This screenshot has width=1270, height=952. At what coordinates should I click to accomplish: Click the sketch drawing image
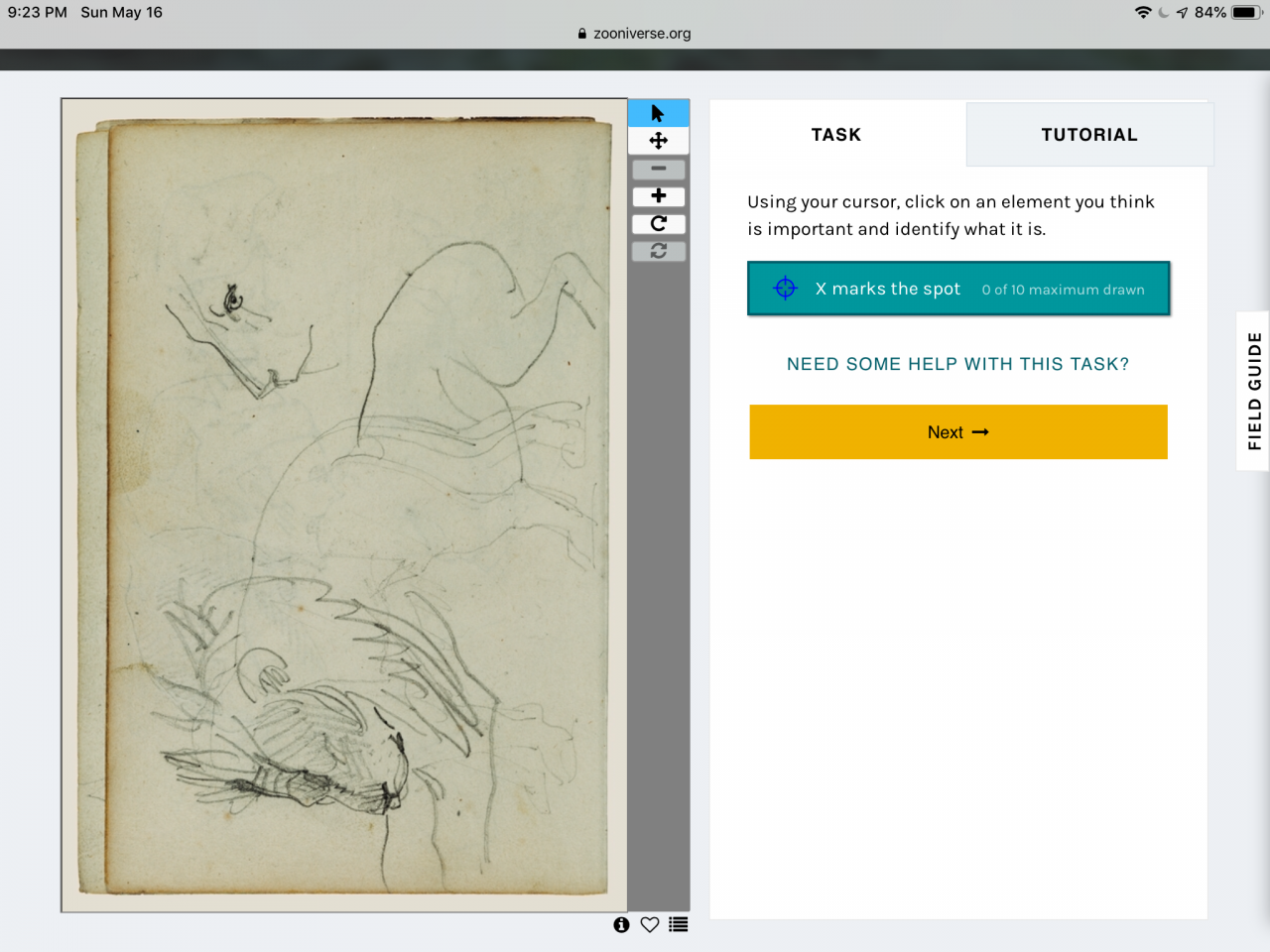click(x=344, y=505)
